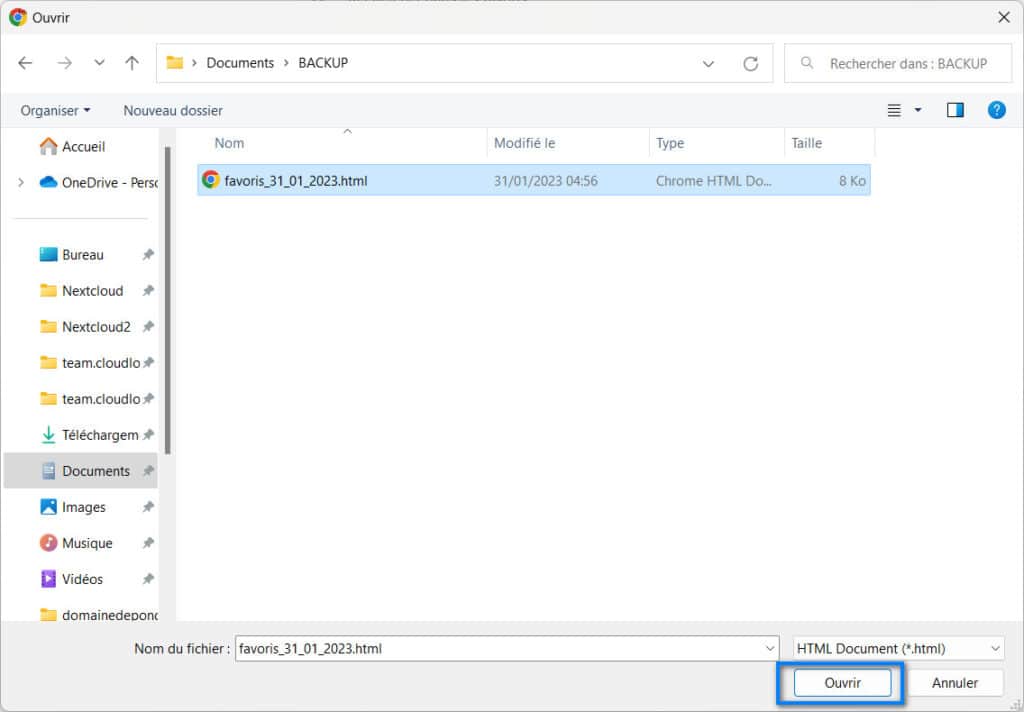Refresh the BACKUP folder view
Image resolution: width=1024 pixels, height=712 pixels.
(x=750, y=64)
